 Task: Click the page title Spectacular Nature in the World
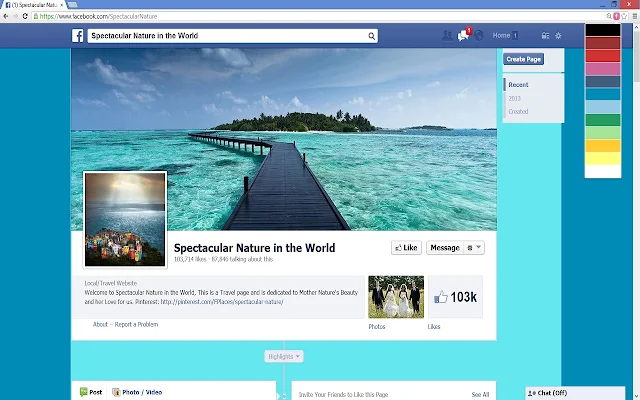click(254, 248)
